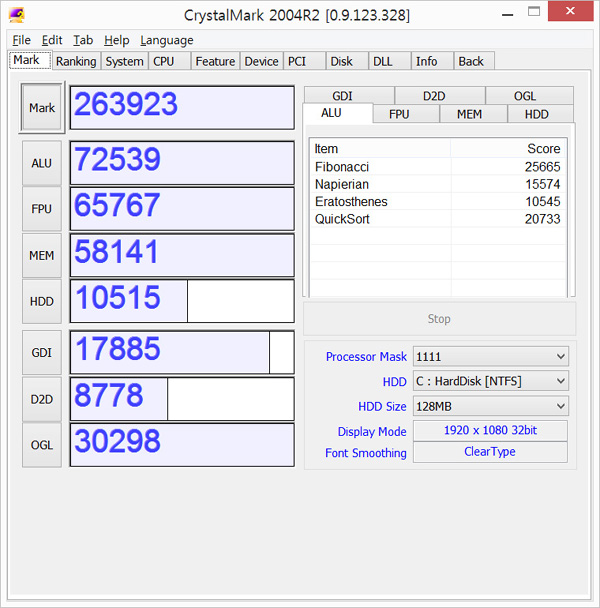Viewport: 600px width, 608px height.
Task: Run the MEM benchmark button
Action: pyautogui.click(x=42, y=256)
